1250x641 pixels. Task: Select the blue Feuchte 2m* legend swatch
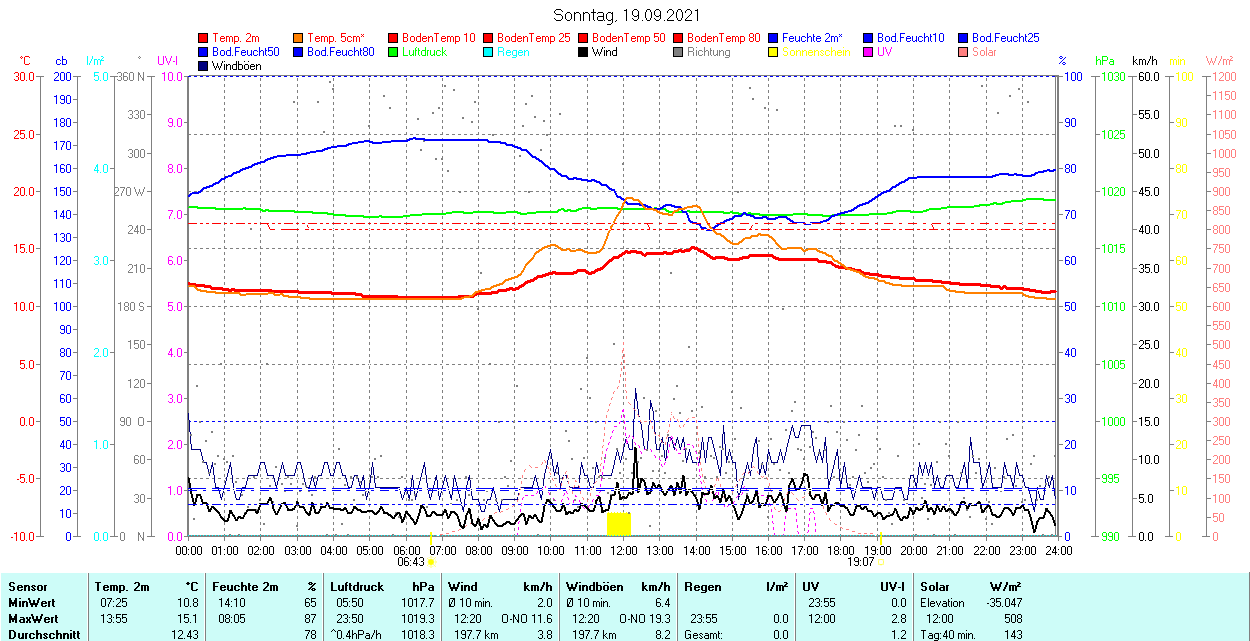773,38
